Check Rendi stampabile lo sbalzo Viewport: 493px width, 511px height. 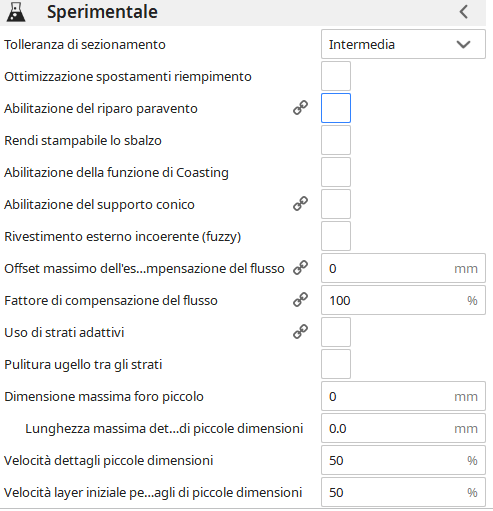point(336,140)
